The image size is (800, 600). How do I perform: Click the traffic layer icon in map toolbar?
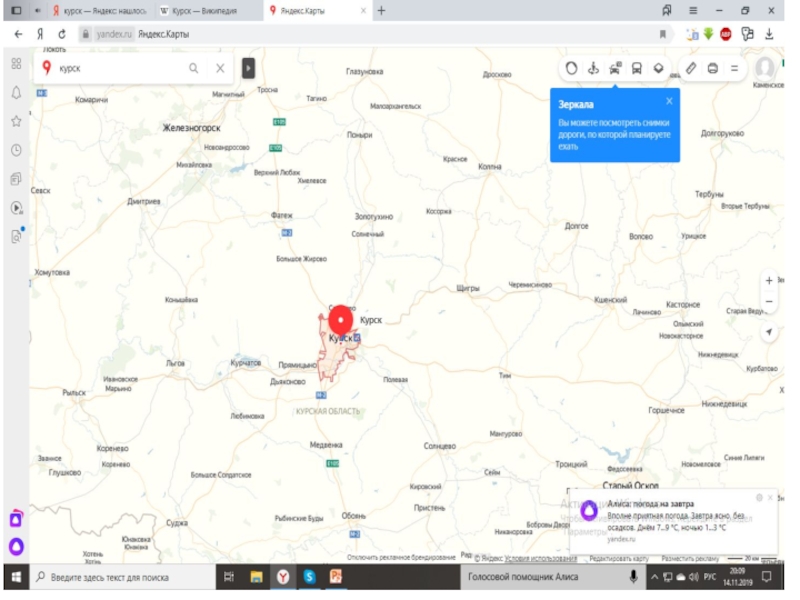[x=571, y=69]
